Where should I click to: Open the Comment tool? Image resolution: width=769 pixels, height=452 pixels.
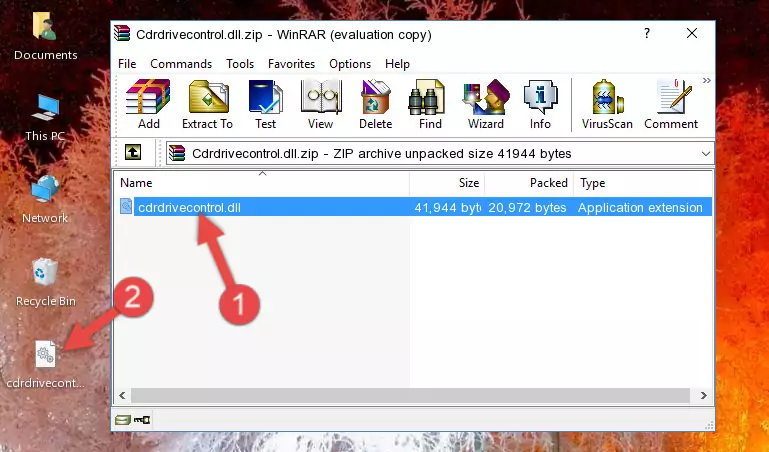671,104
